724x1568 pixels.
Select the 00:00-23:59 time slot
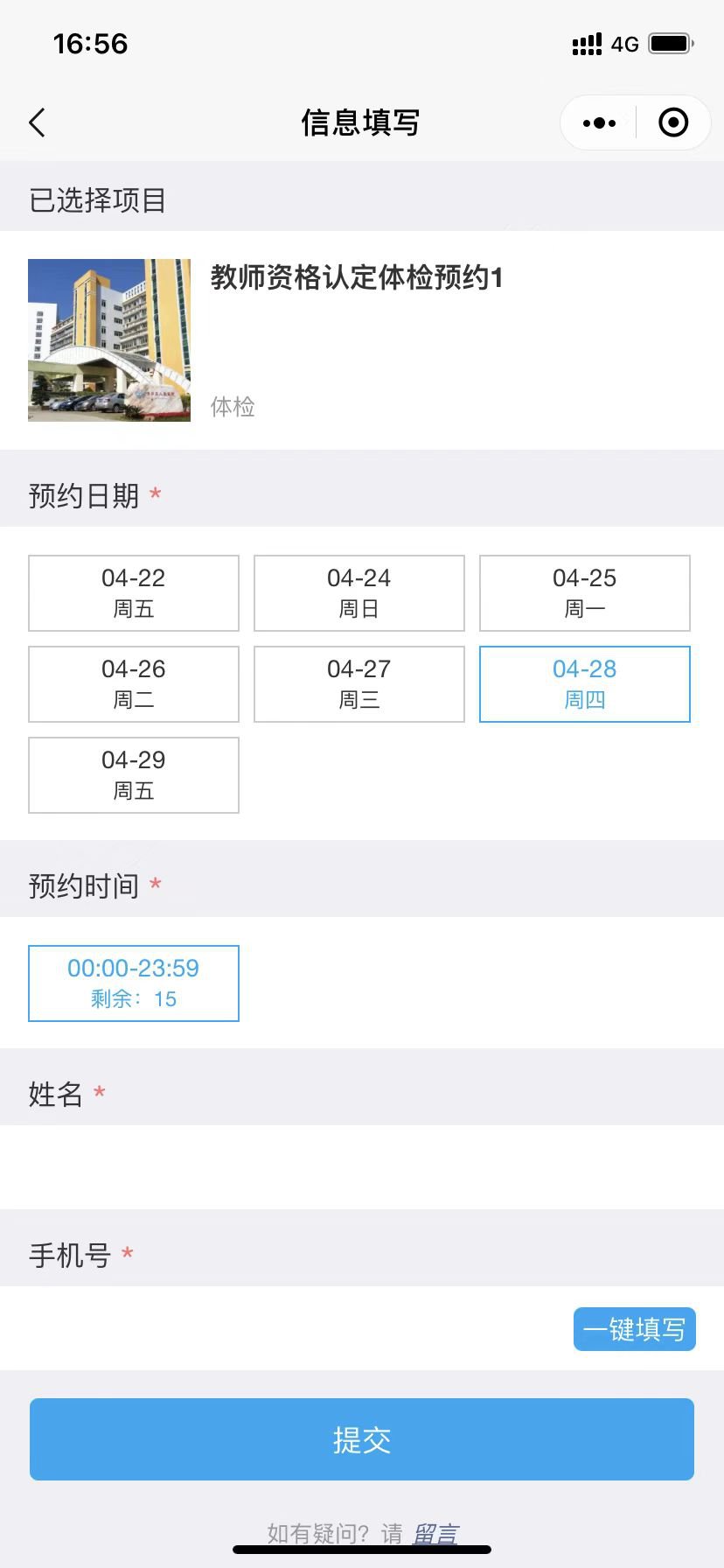(134, 983)
